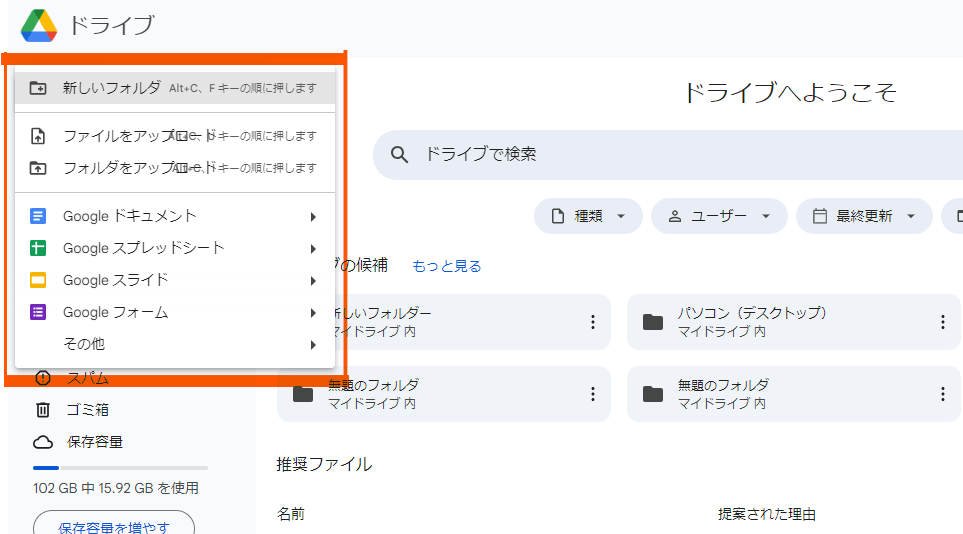Image resolution: width=963 pixels, height=534 pixels.
Task: Choose フォルダをアップロード menu item
Action: coord(175,168)
